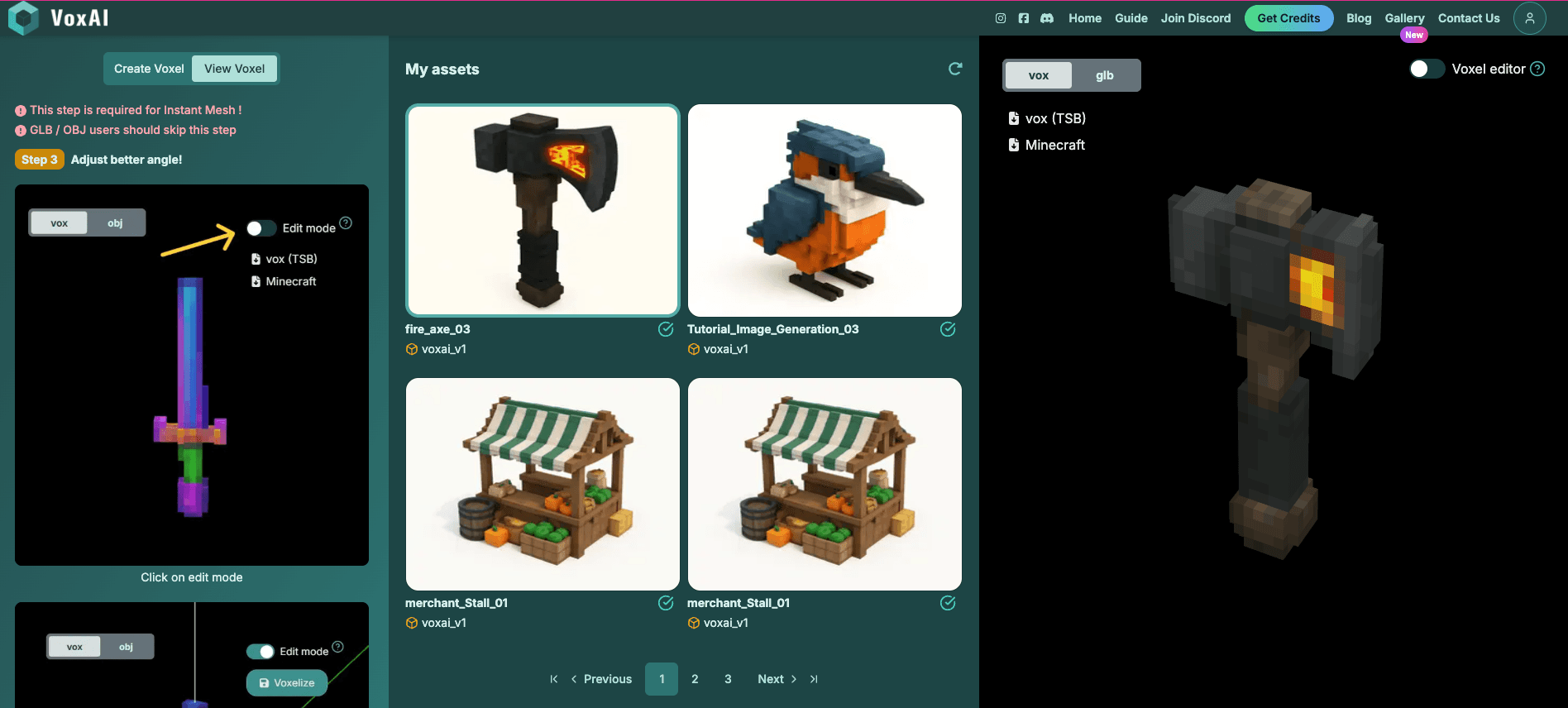The image size is (1568, 708).
Task: Jump to last assets page
Action: [814, 679]
